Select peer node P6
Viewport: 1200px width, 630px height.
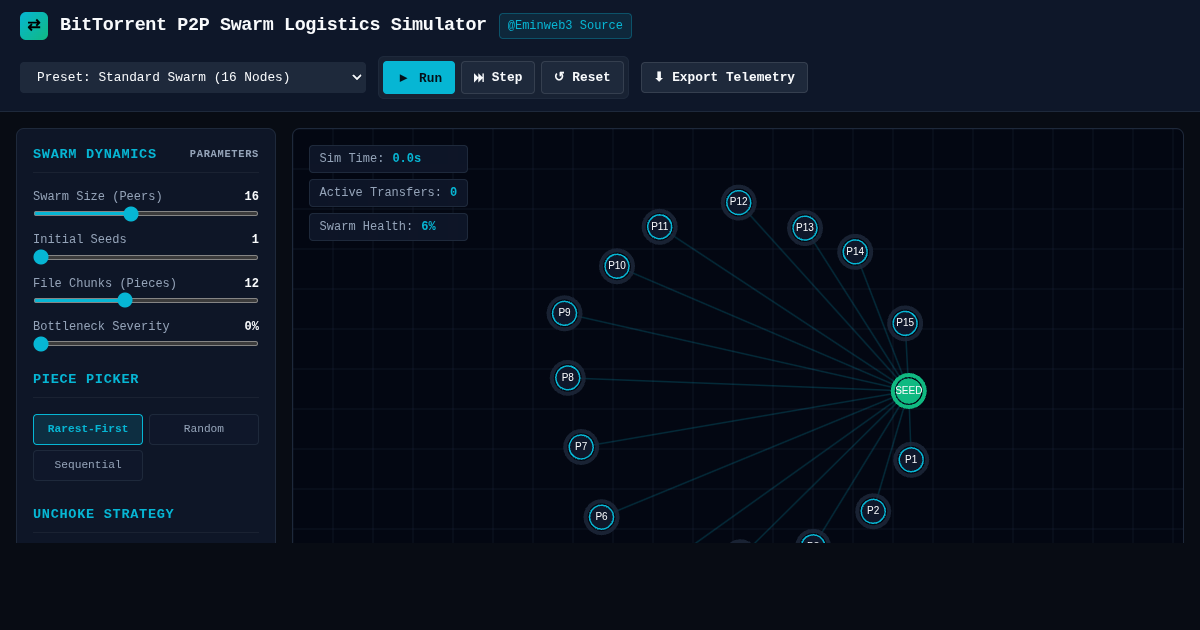point(601,517)
